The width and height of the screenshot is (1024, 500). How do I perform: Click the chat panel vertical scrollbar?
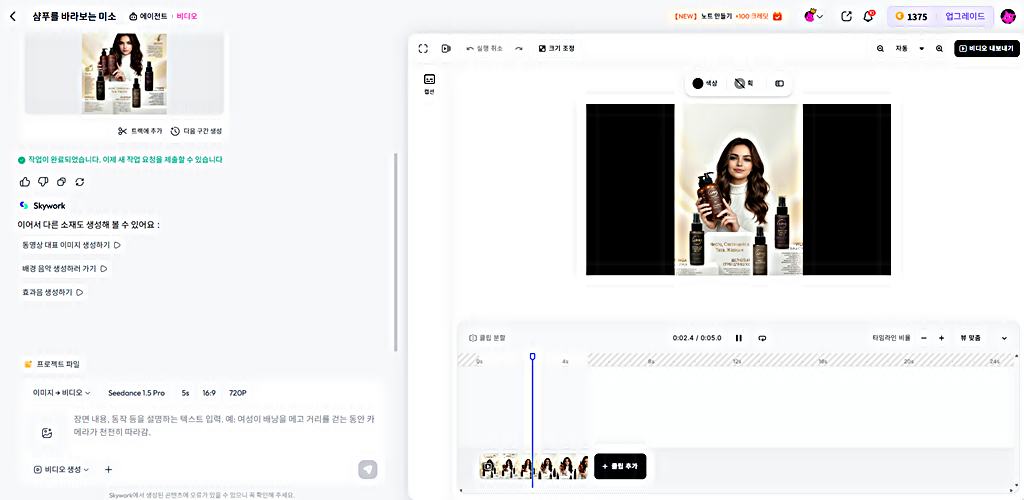[x=395, y=252]
